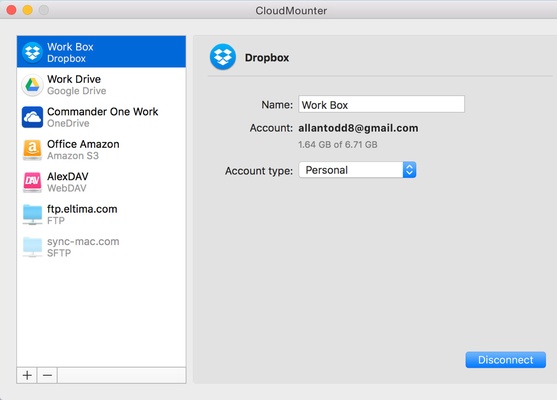Image resolution: width=557 pixels, height=400 pixels.
Task: Click the large Dropbox logo in details header
Action: (223, 57)
